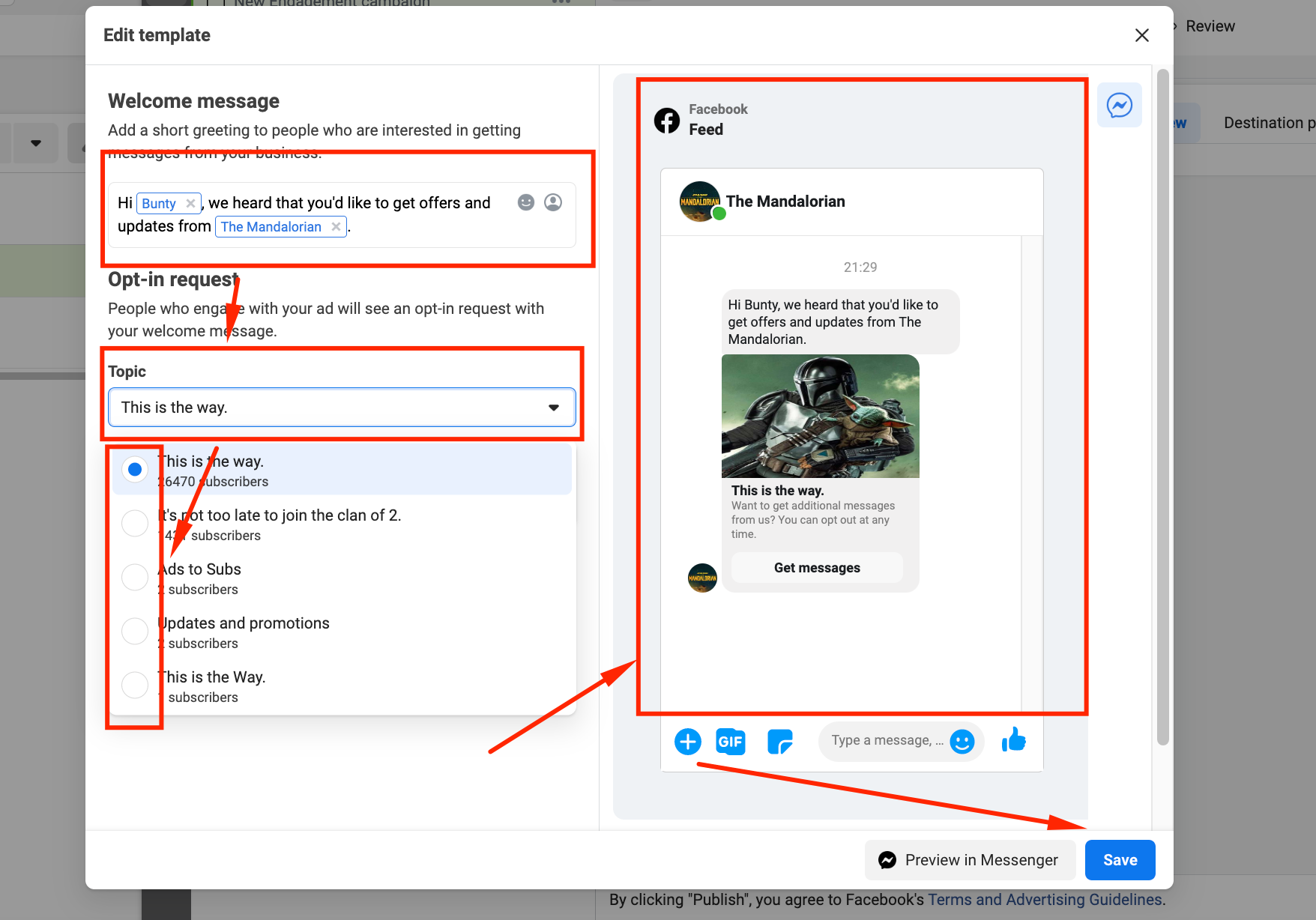
Task: Select 'Ads to Subs' topic radio
Action: [x=135, y=578]
